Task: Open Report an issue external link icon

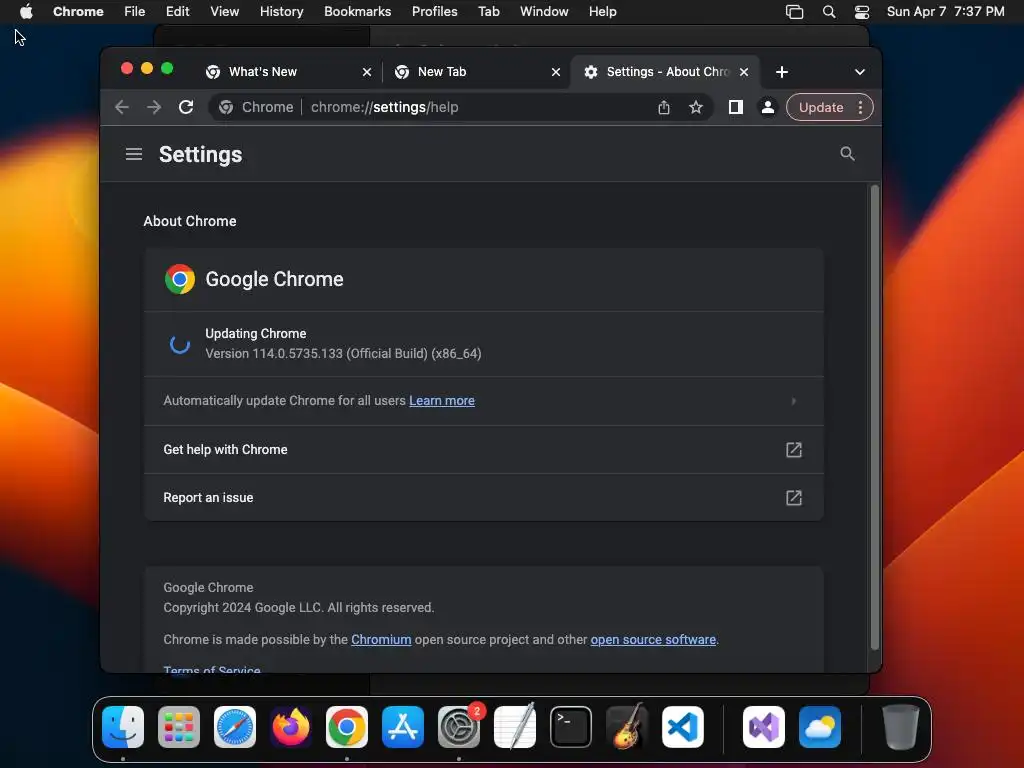Action: (793, 498)
